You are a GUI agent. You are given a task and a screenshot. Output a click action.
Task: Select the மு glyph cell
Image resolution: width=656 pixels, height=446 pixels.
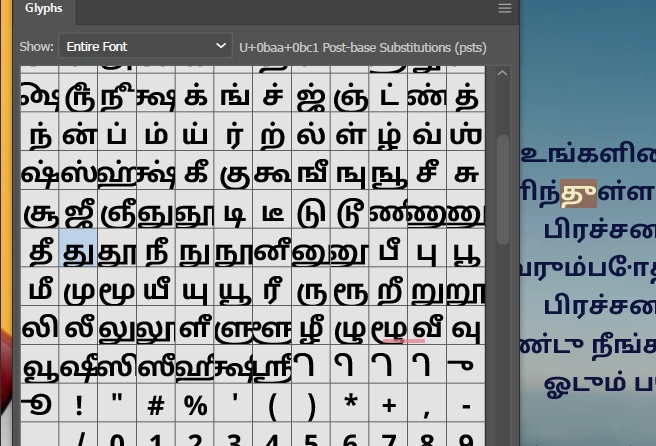79,287
